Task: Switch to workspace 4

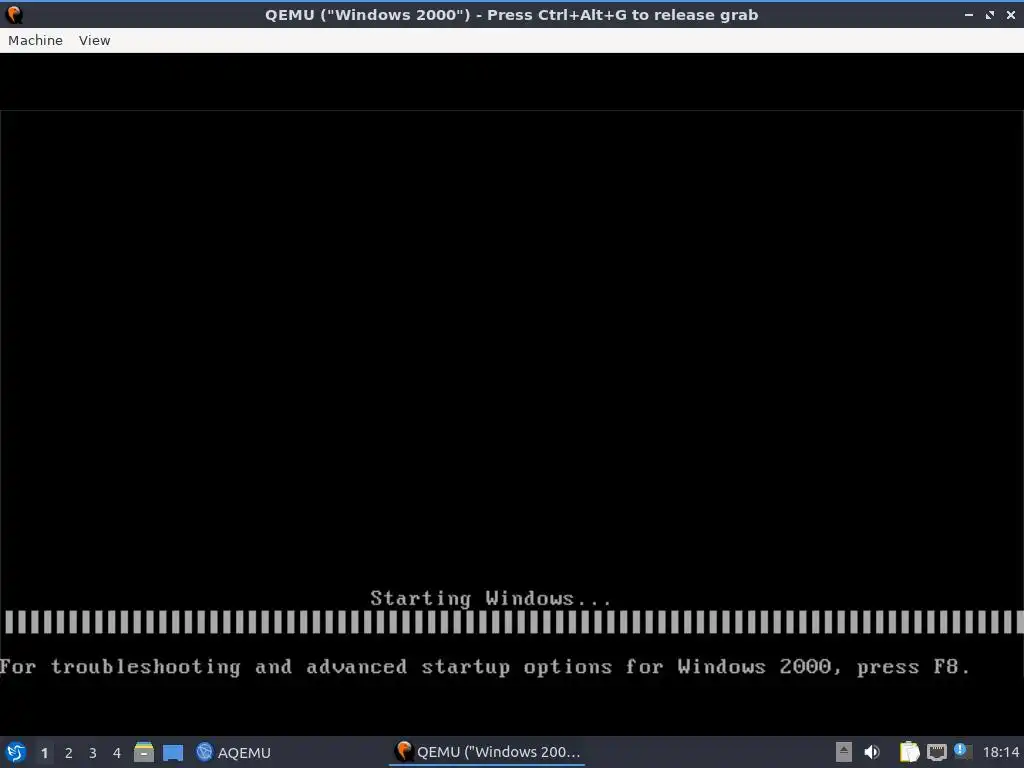Action: coord(117,753)
